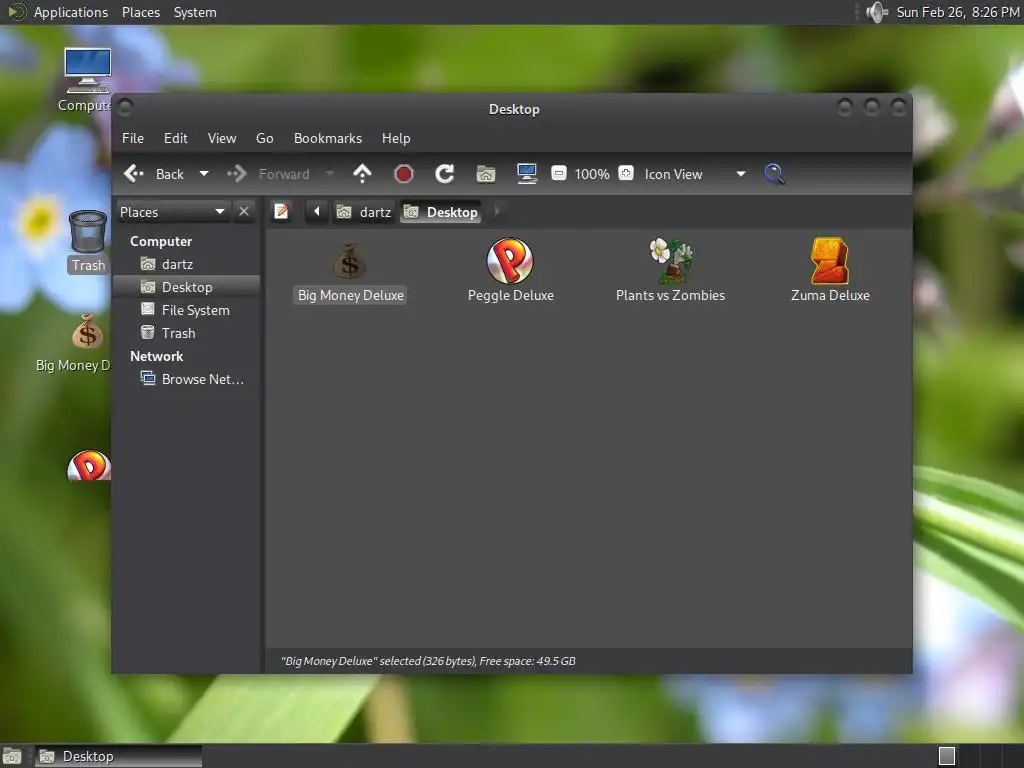Click the red Stop loading icon
Screen dimensions: 1024x768
(404, 174)
